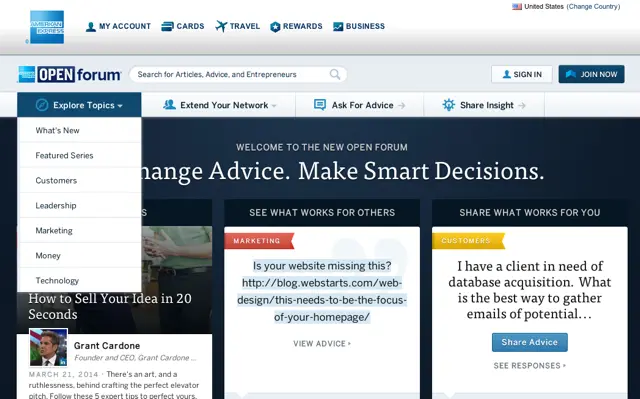The height and width of the screenshot is (399, 640).
Task: Click the Ask For Advice chat bubble icon
Action: (320, 105)
